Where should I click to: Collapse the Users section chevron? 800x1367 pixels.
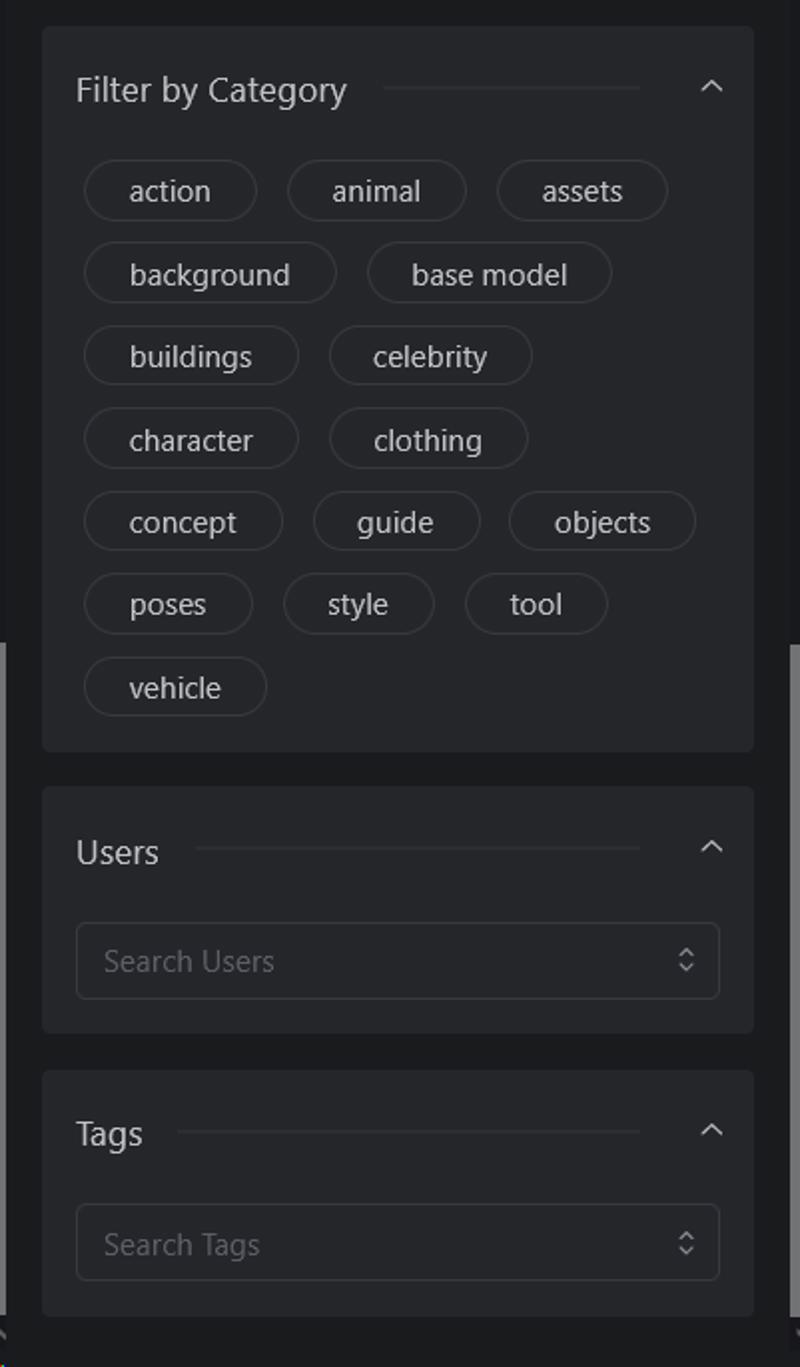click(711, 848)
